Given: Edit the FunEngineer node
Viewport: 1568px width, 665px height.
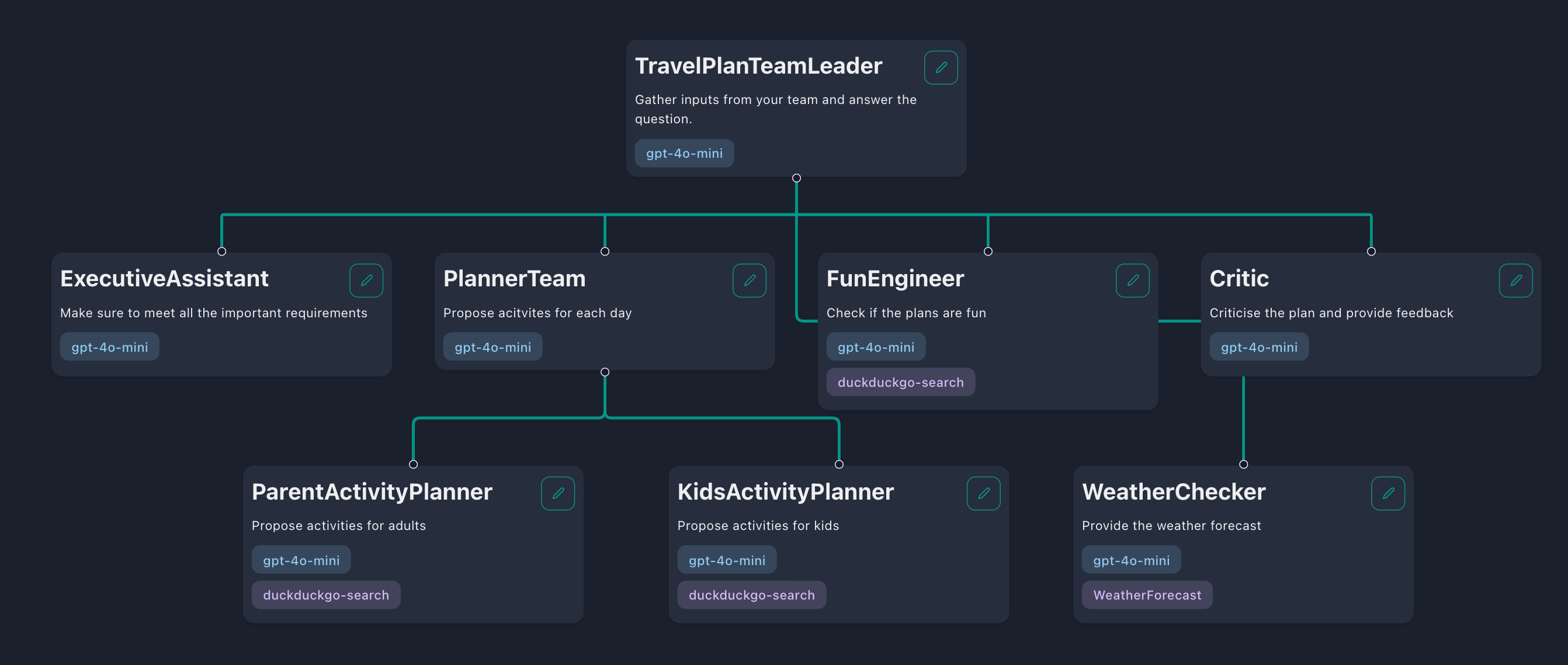Looking at the screenshot, I should (1132, 280).
